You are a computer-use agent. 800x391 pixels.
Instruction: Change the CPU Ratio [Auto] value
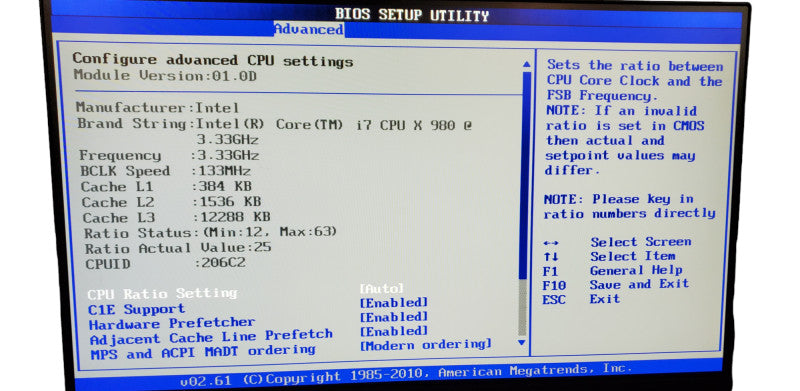click(382, 288)
